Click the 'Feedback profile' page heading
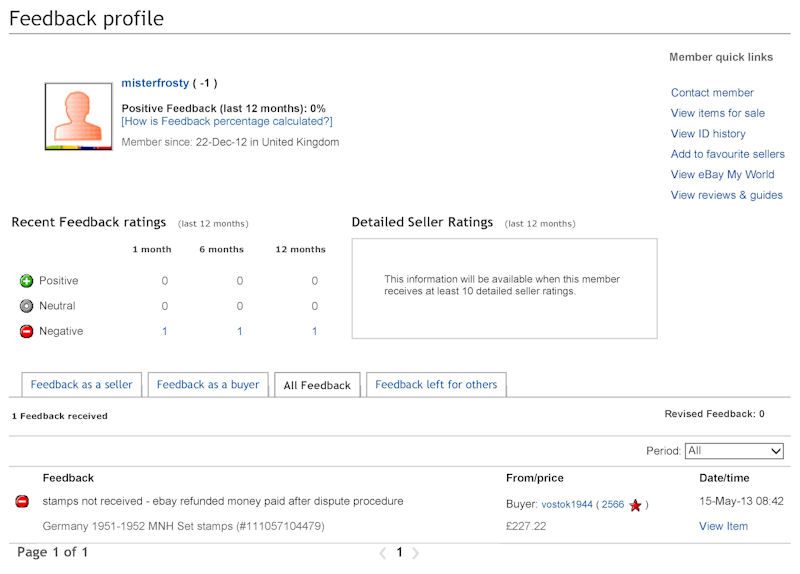The width and height of the screenshot is (800, 574). click(87, 19)
